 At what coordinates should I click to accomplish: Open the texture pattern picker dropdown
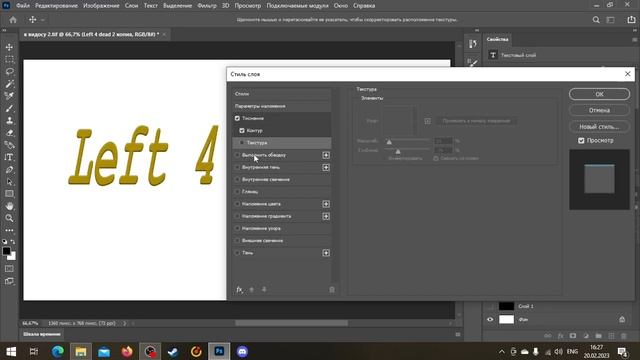tap(415, 121)
